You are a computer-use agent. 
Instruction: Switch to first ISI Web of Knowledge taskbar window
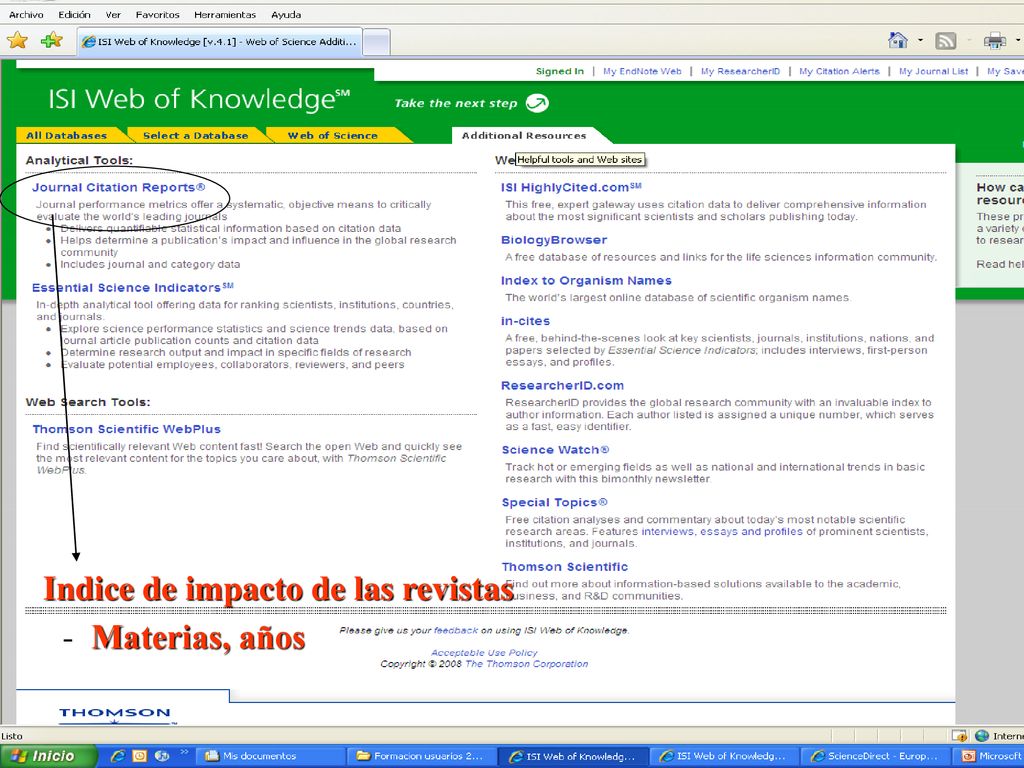[x=573, y=756]
